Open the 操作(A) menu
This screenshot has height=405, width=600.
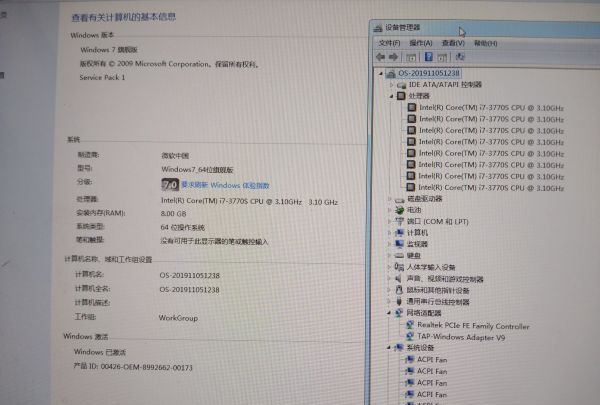pyautogui.click(x=421, y=43)
